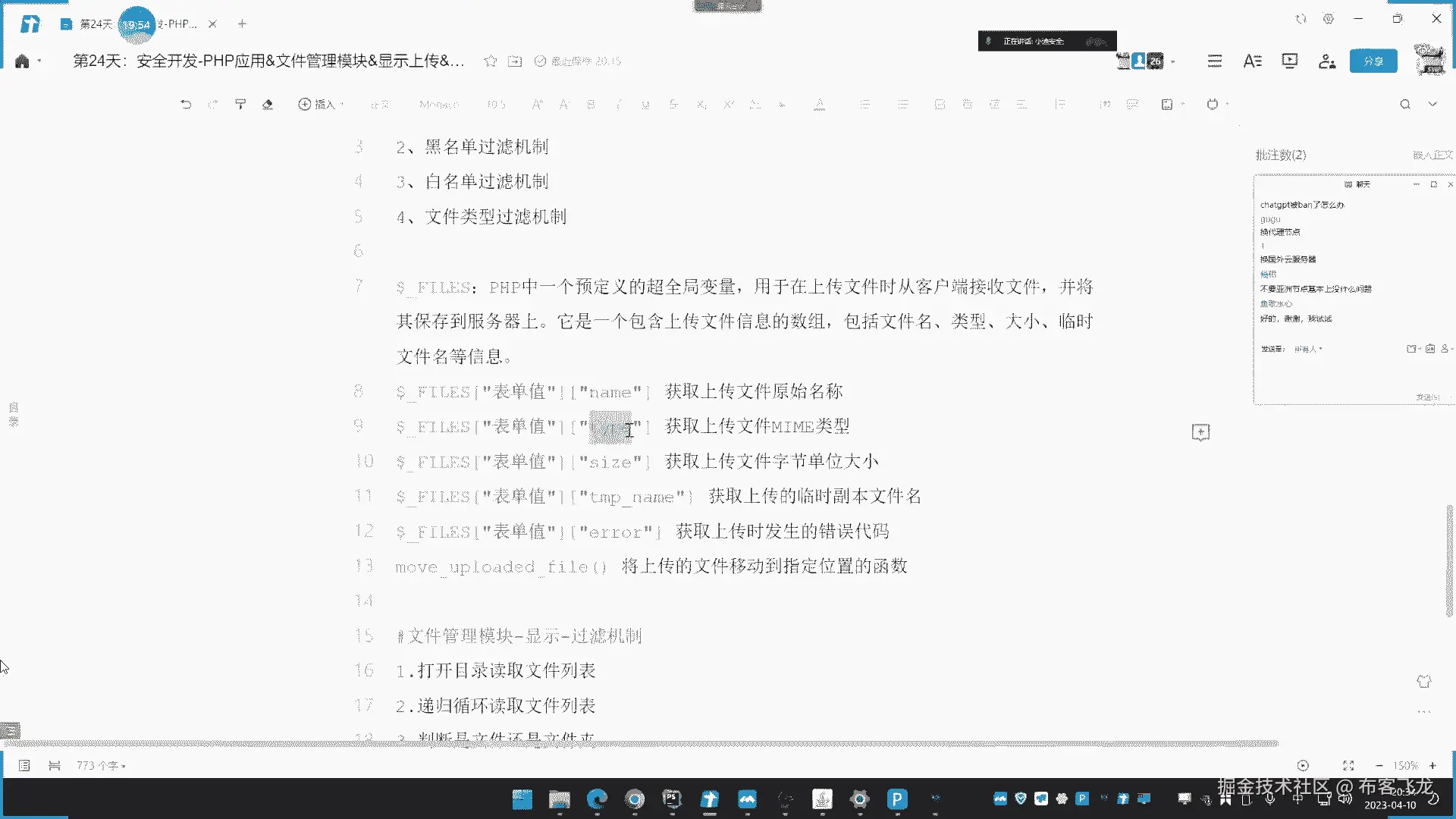
Task: Select the format painter tool
Action: coord(240,104)
